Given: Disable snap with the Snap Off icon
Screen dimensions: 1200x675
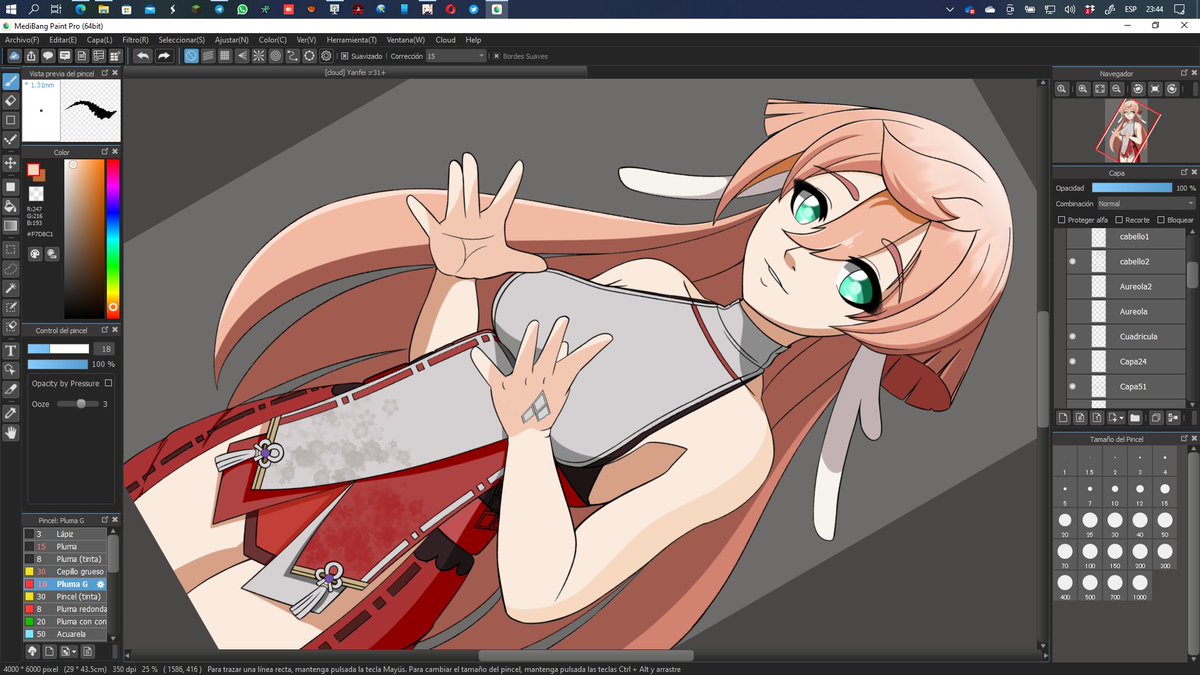Looking at the screenshot, I should click(192, 56).
